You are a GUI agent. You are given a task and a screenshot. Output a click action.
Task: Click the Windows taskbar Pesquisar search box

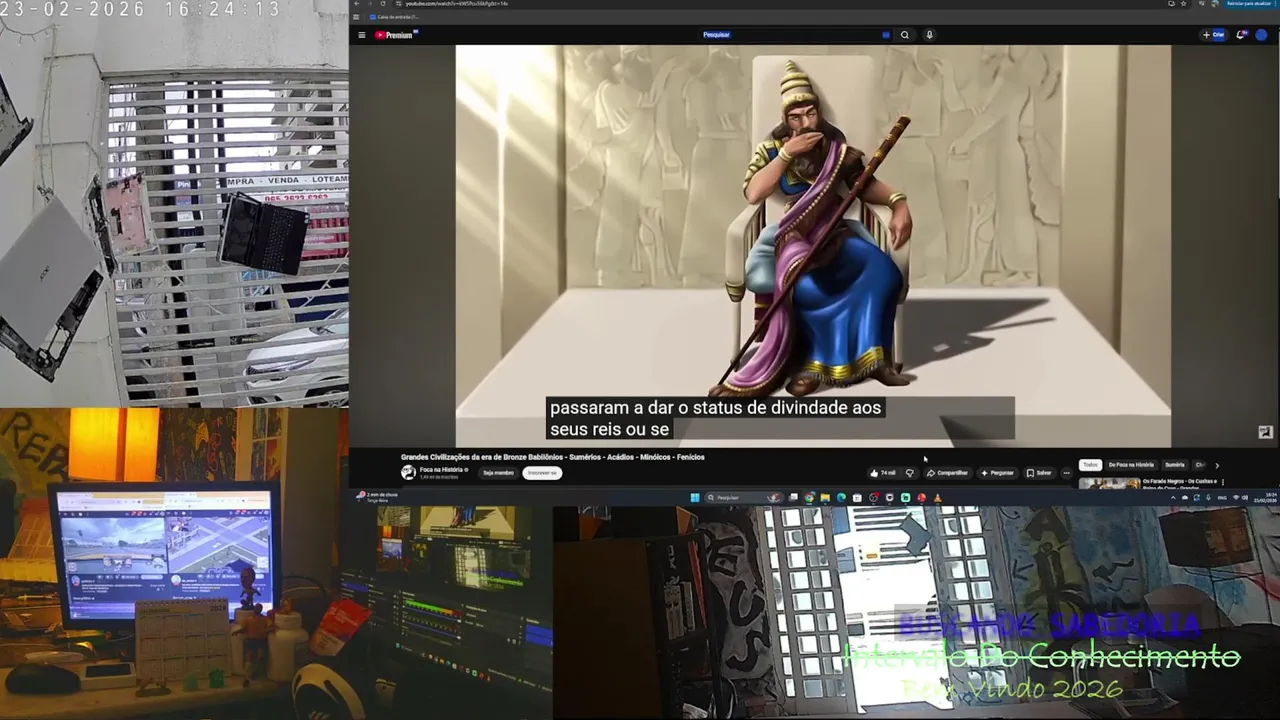click(744, 498)
